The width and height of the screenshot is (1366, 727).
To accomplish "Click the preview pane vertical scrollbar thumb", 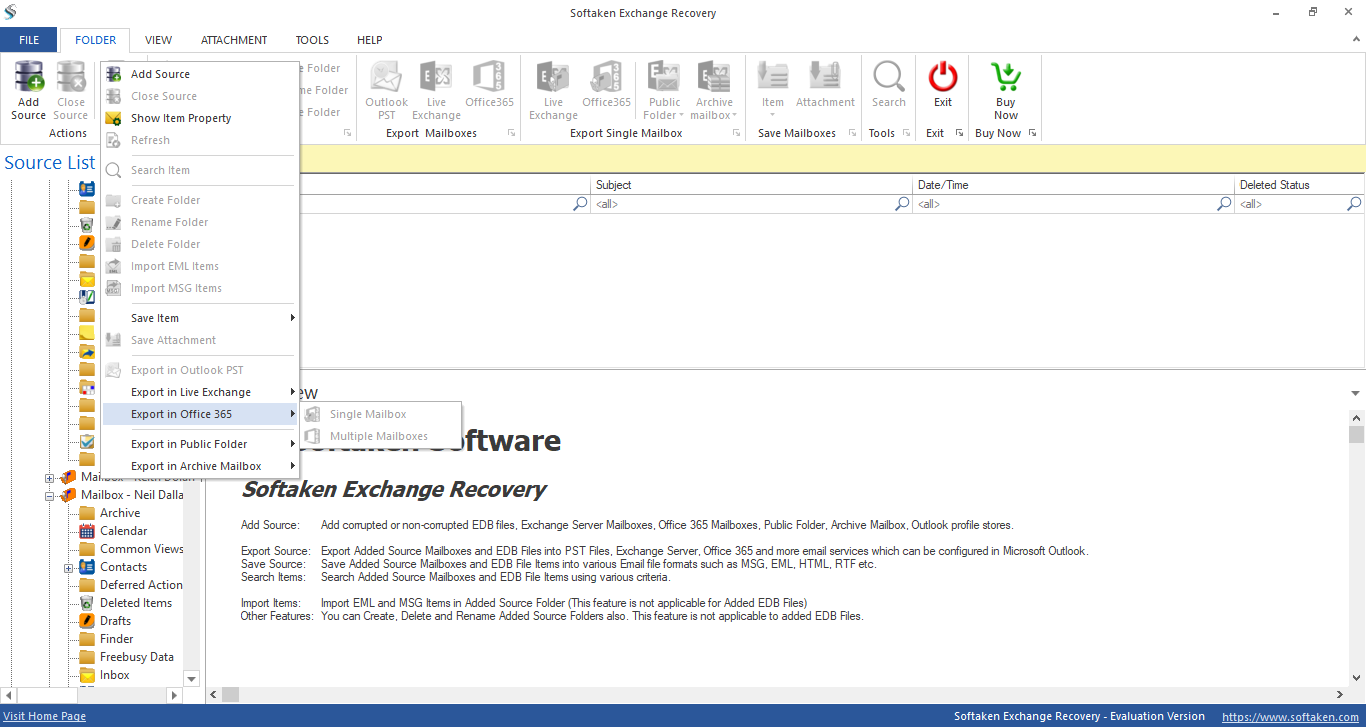I will click(x=1356, y=434).
